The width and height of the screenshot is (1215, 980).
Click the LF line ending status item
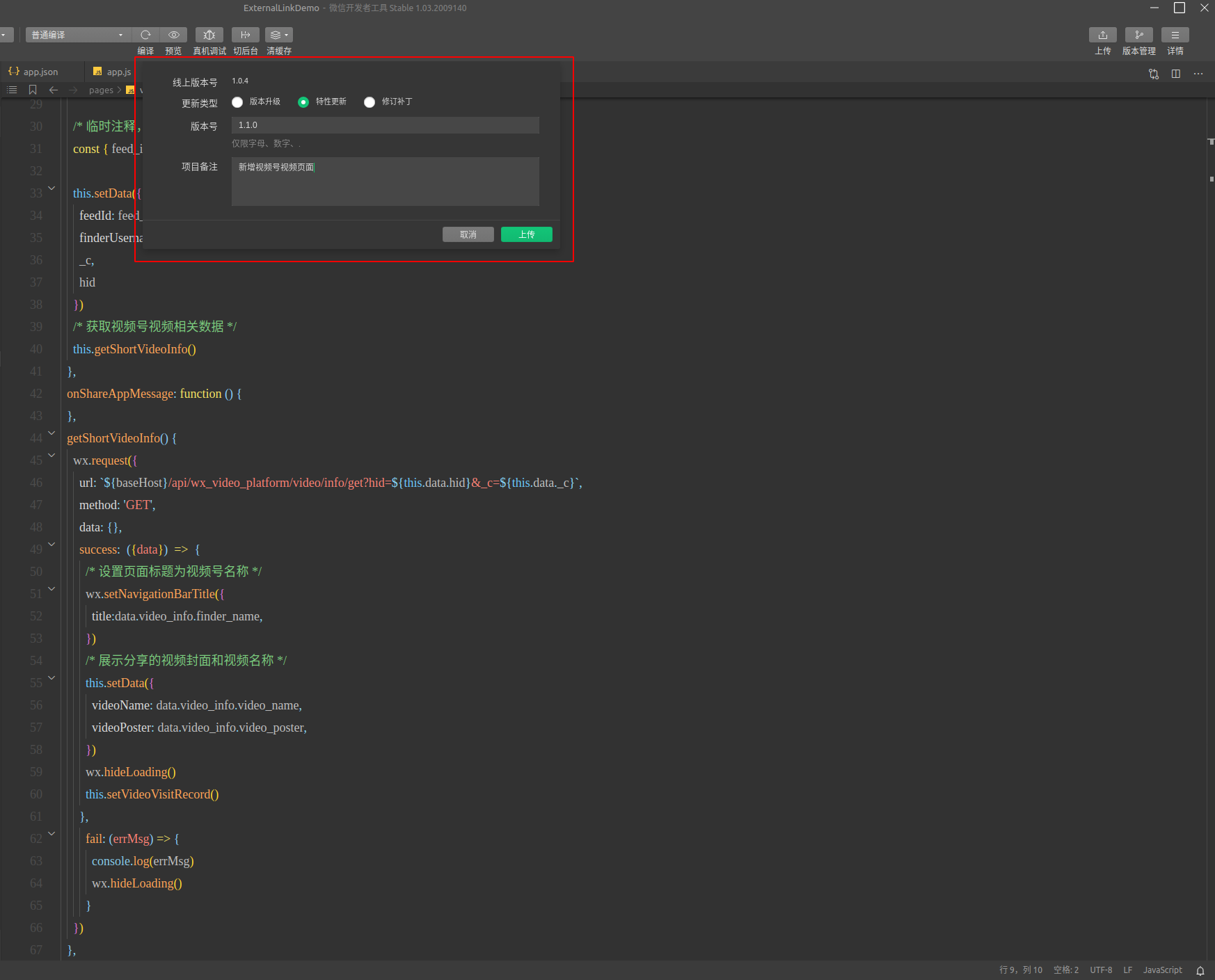tap(1128, 970)
